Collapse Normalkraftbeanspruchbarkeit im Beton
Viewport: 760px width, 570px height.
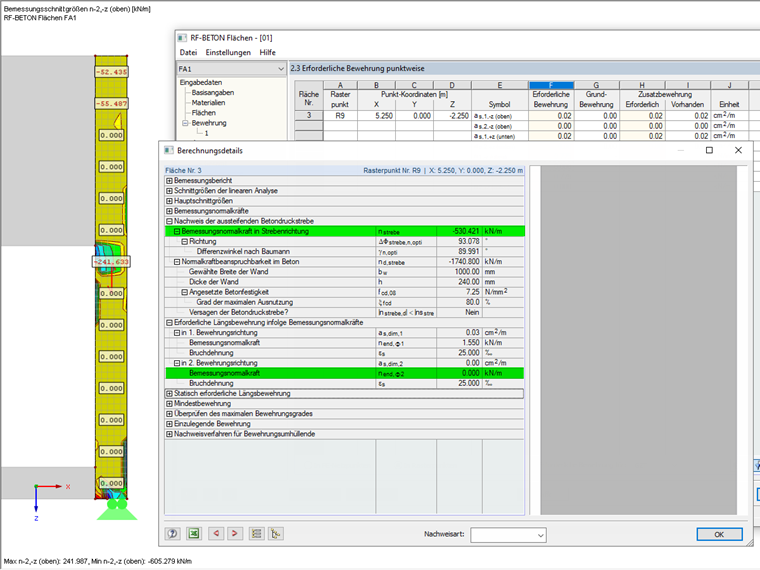pyautogui.click(x=177, y=262)
